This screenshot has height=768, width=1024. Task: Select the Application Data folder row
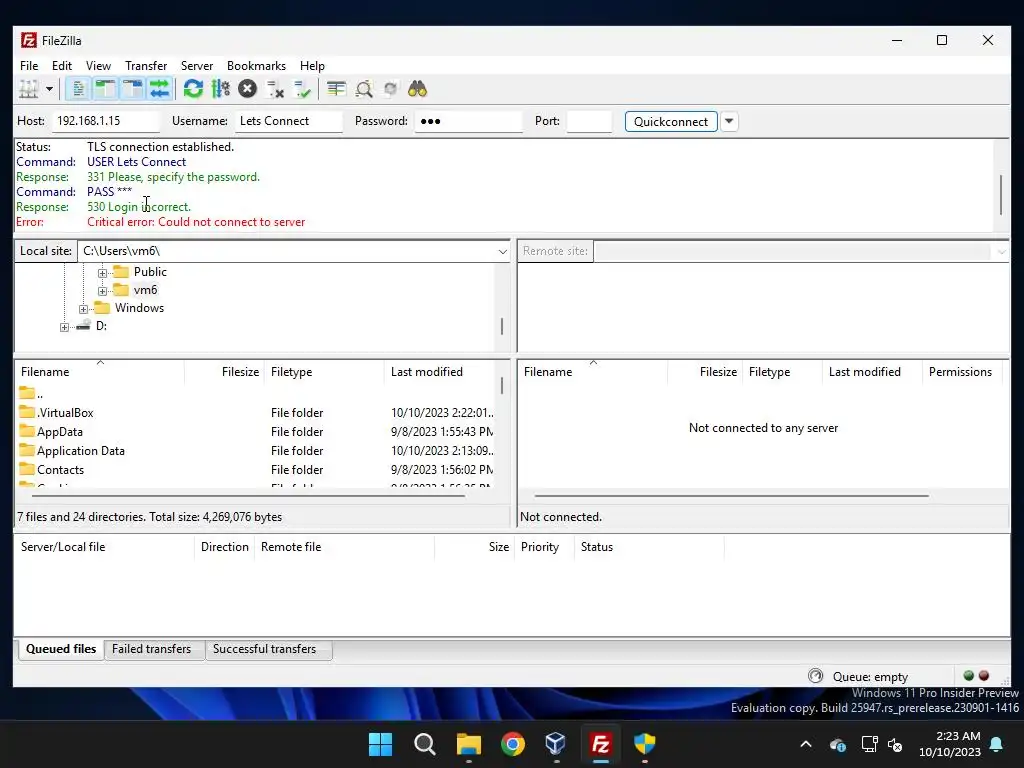pos(255,451)
